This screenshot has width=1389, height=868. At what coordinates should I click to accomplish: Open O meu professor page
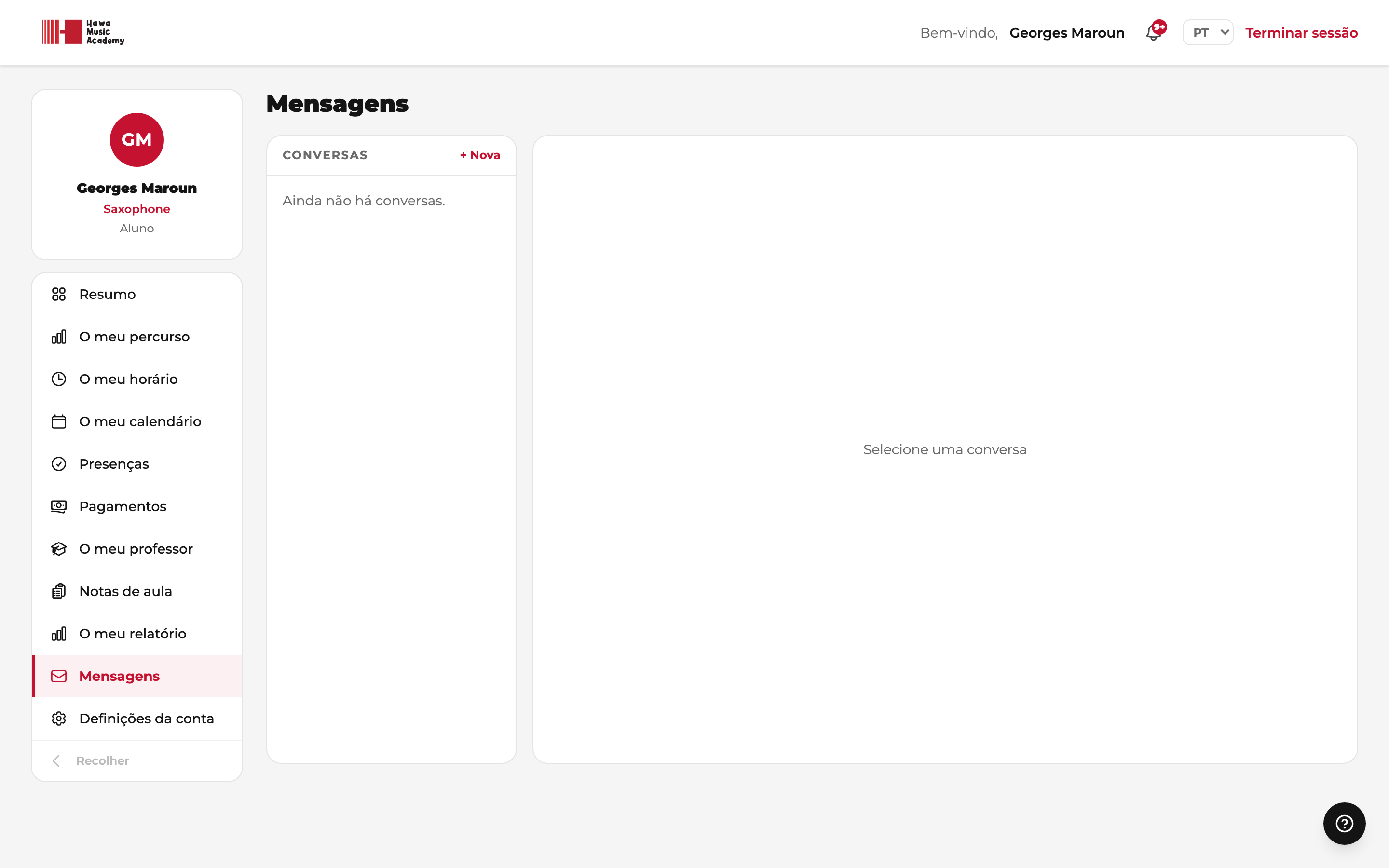coord(137,549)
